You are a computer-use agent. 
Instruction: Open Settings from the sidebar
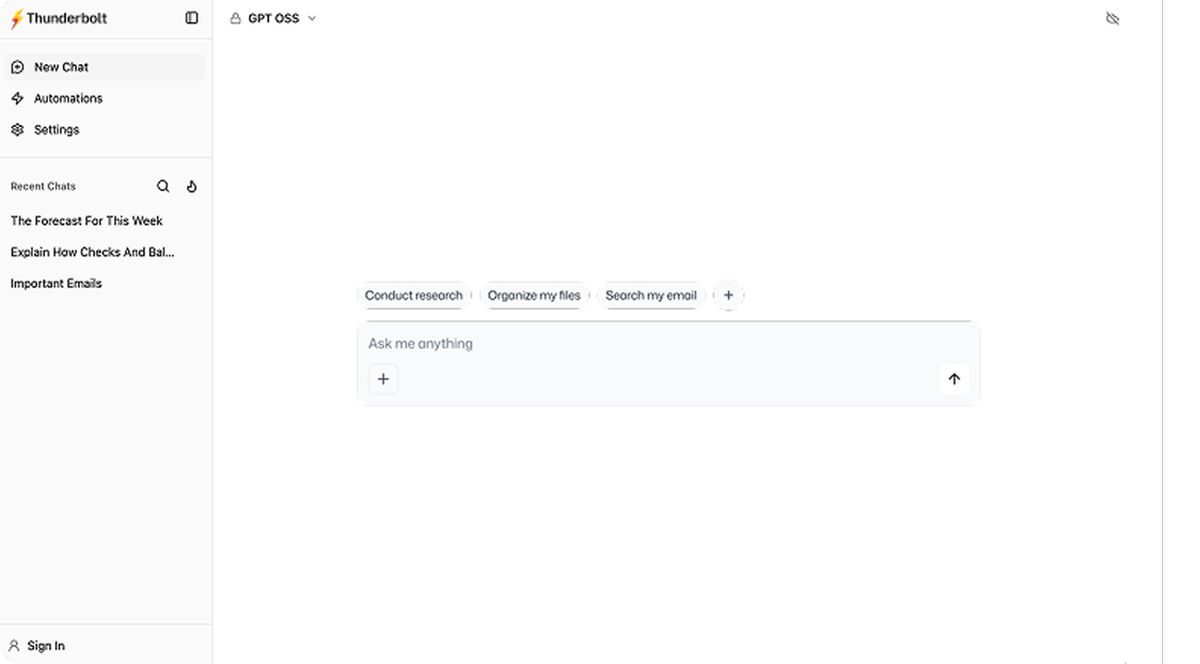[x=56, y=130]
